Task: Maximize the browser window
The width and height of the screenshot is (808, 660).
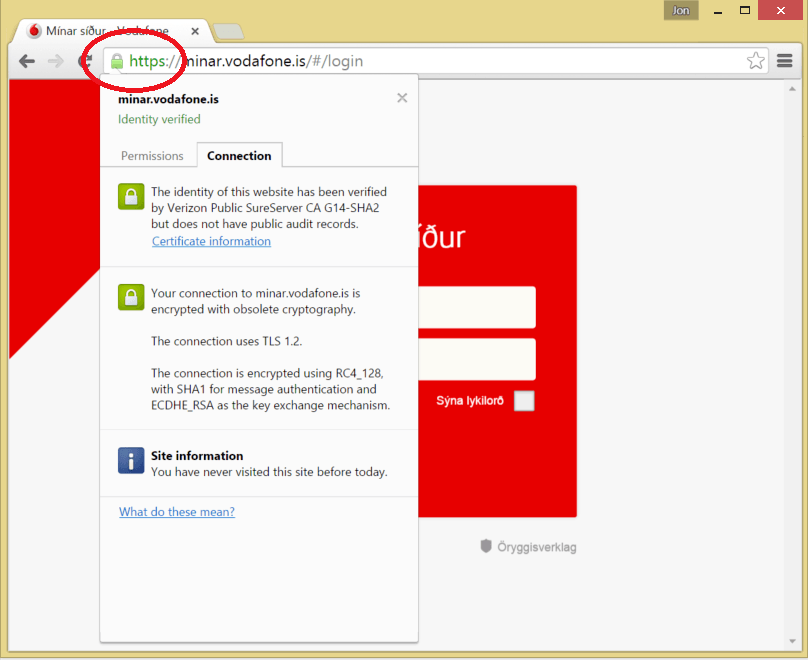Action: [x=745, y=10]
